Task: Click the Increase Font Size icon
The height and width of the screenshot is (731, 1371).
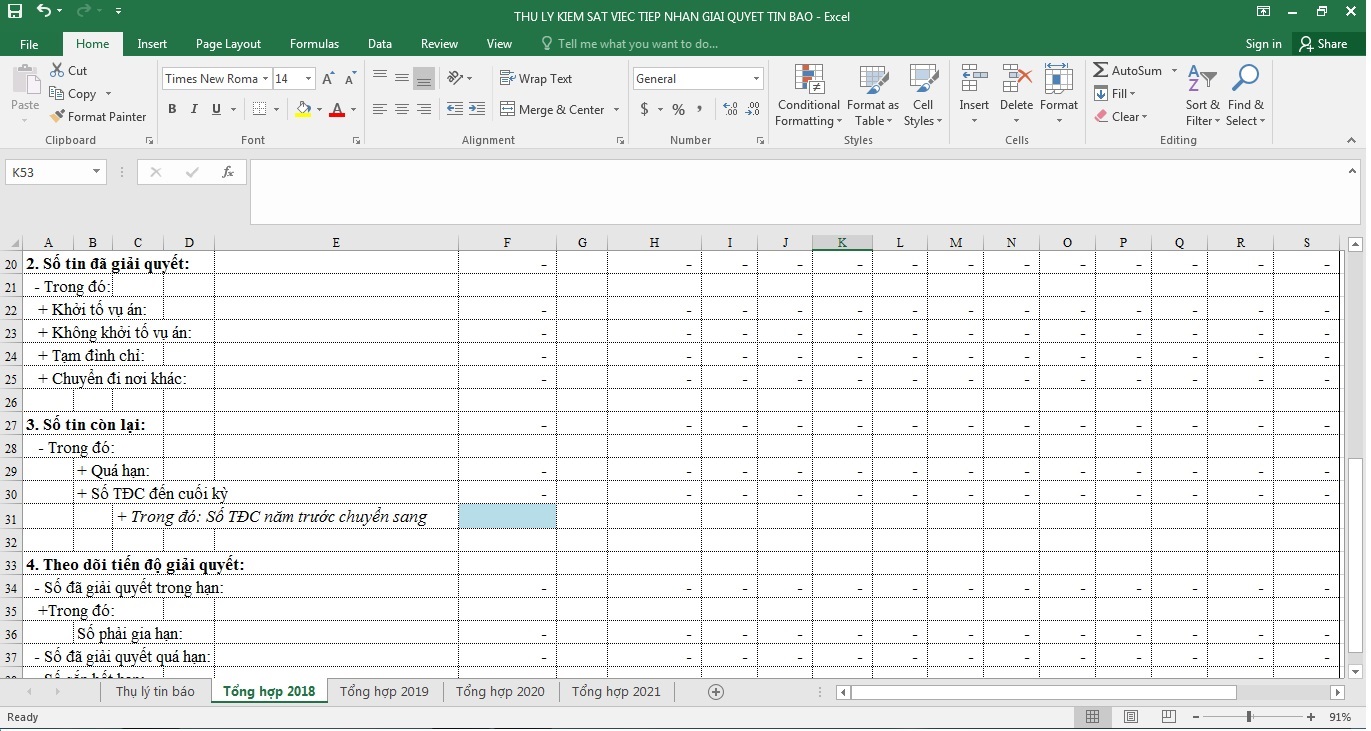Action: point(328,79)
